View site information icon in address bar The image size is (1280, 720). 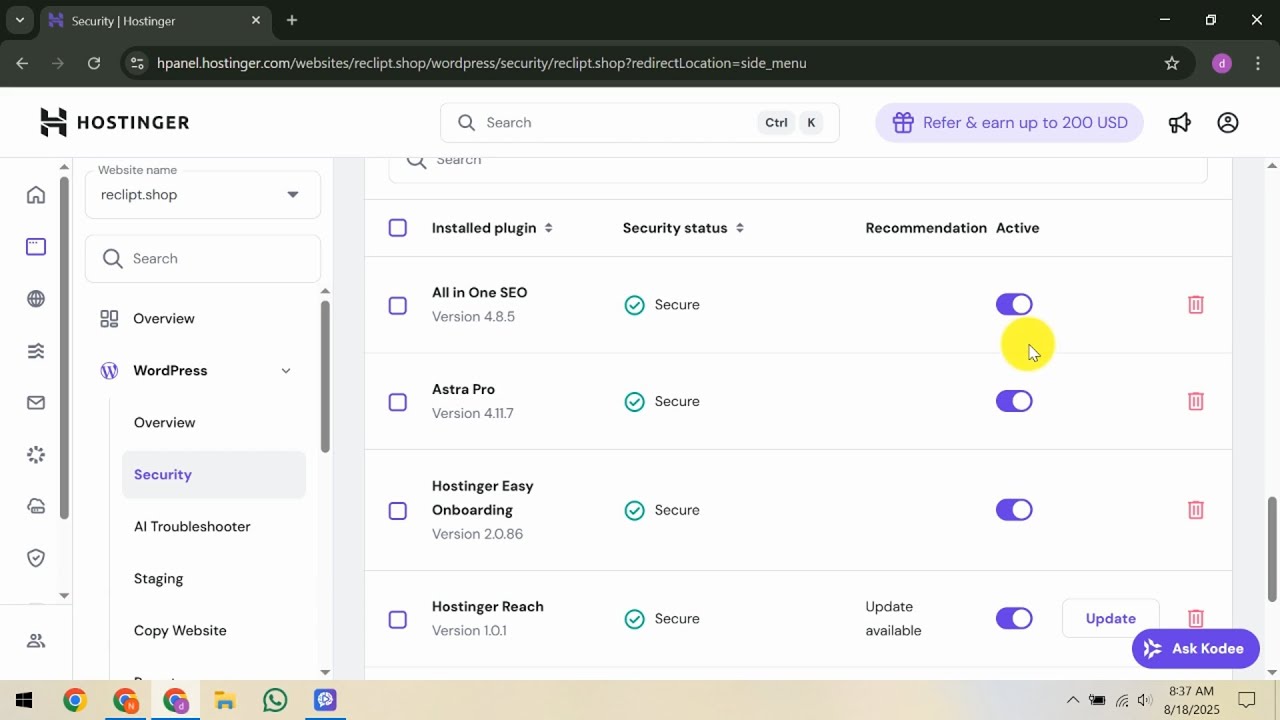136,63
